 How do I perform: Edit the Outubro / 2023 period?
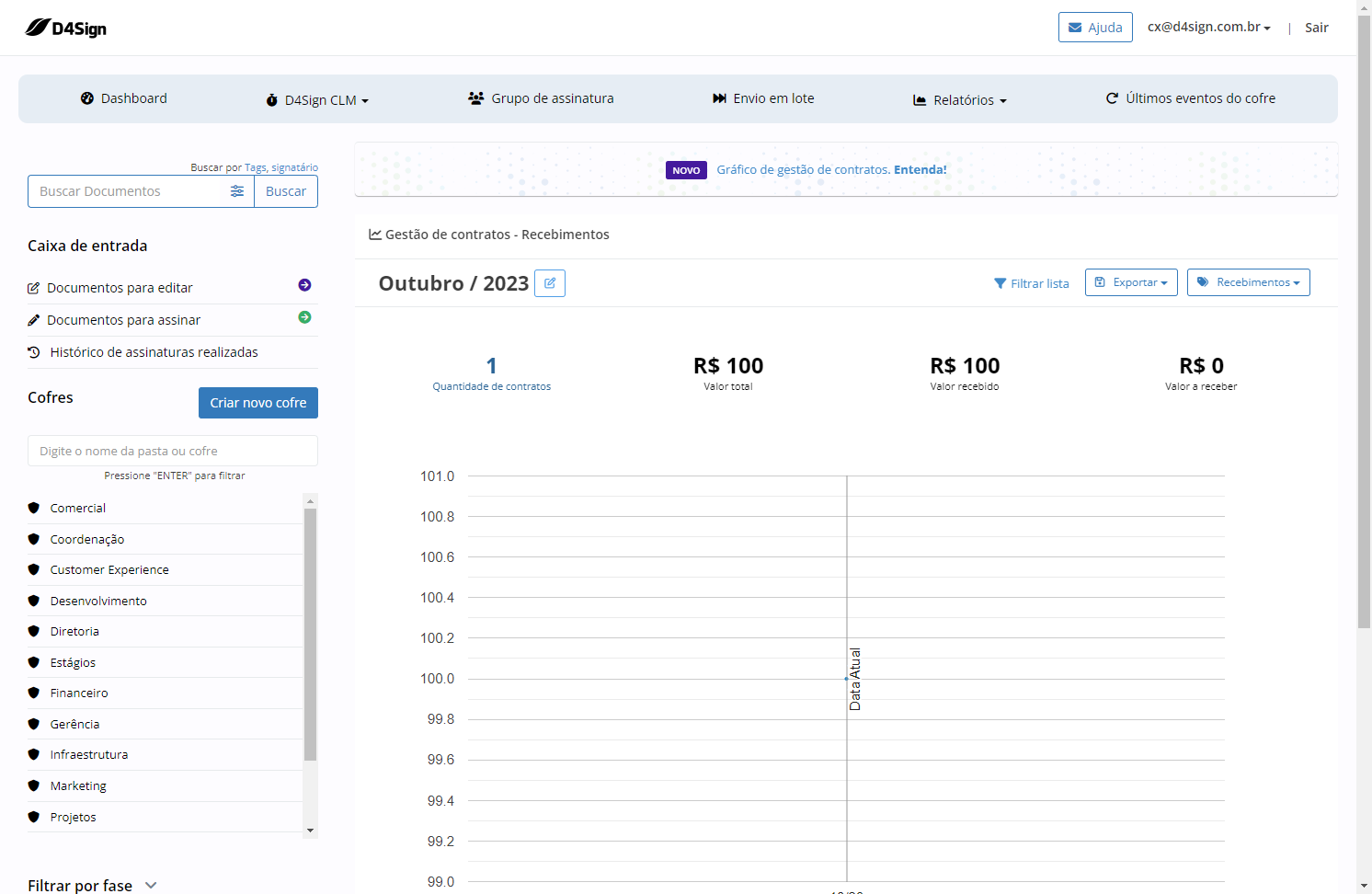coord(550,283)
